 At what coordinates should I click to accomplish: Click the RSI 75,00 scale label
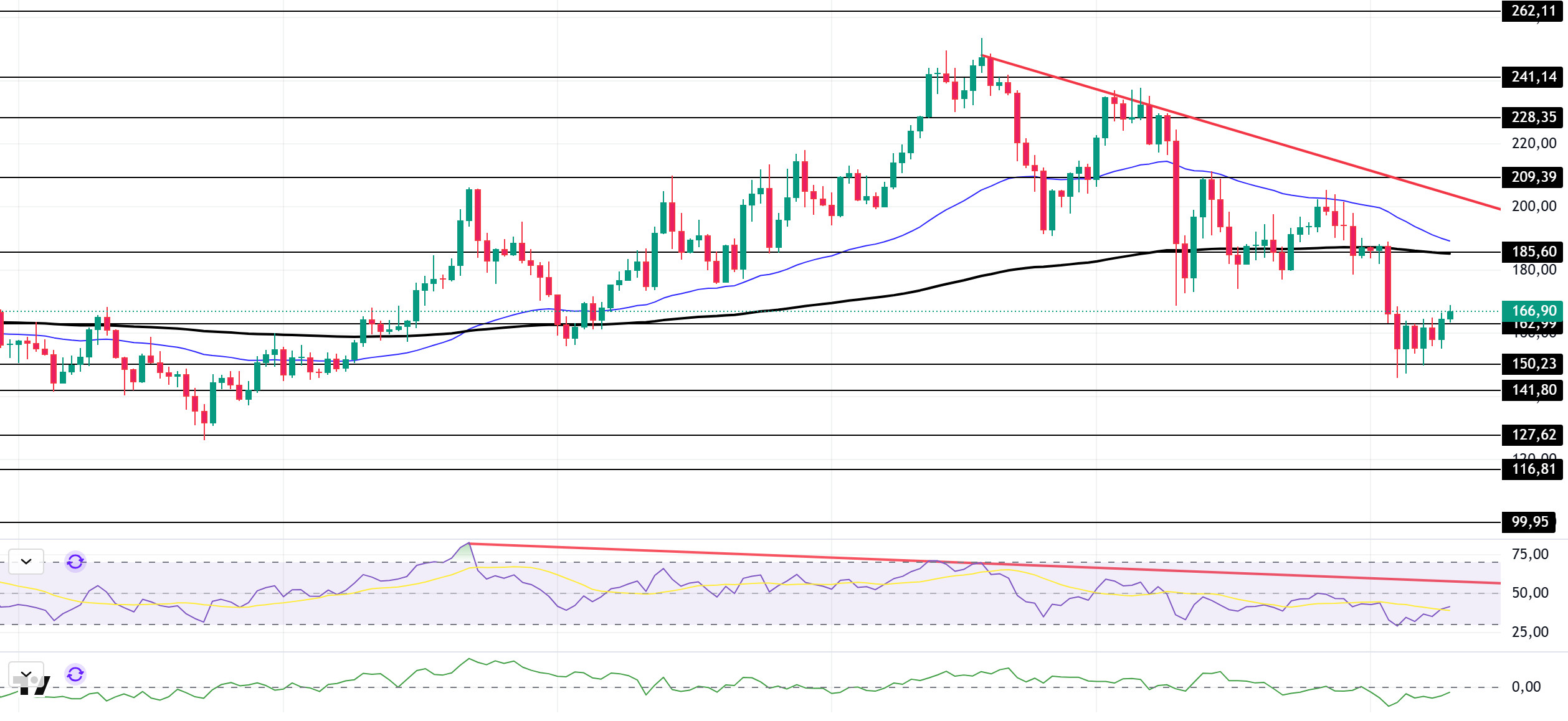tap(1529, 555)
